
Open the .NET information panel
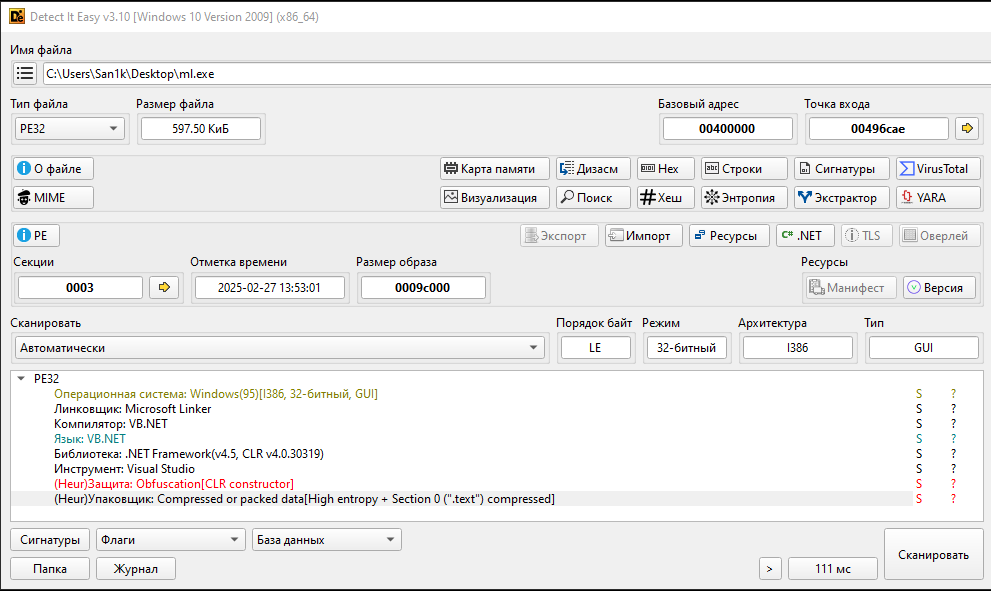coord(805,235)
